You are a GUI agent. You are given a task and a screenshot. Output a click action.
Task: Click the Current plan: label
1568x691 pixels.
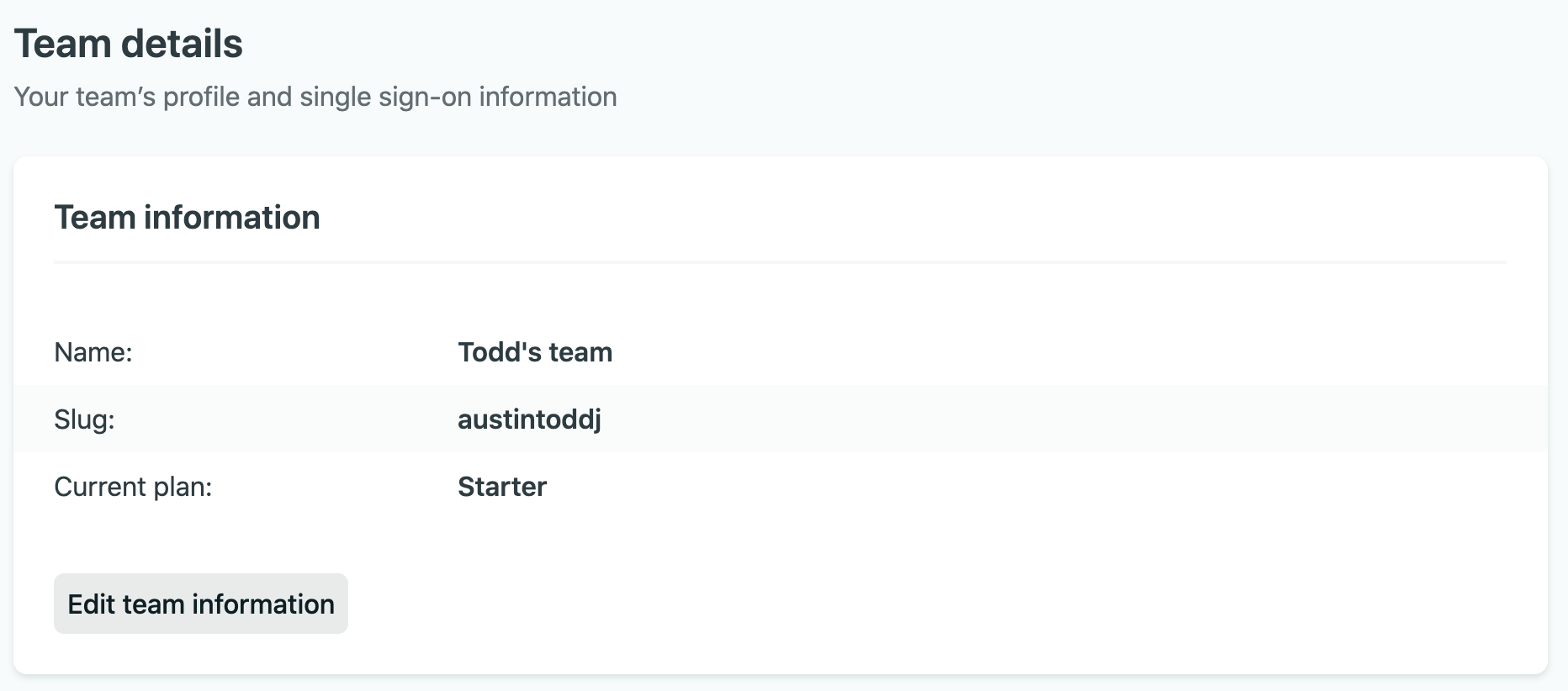[133, 487]
